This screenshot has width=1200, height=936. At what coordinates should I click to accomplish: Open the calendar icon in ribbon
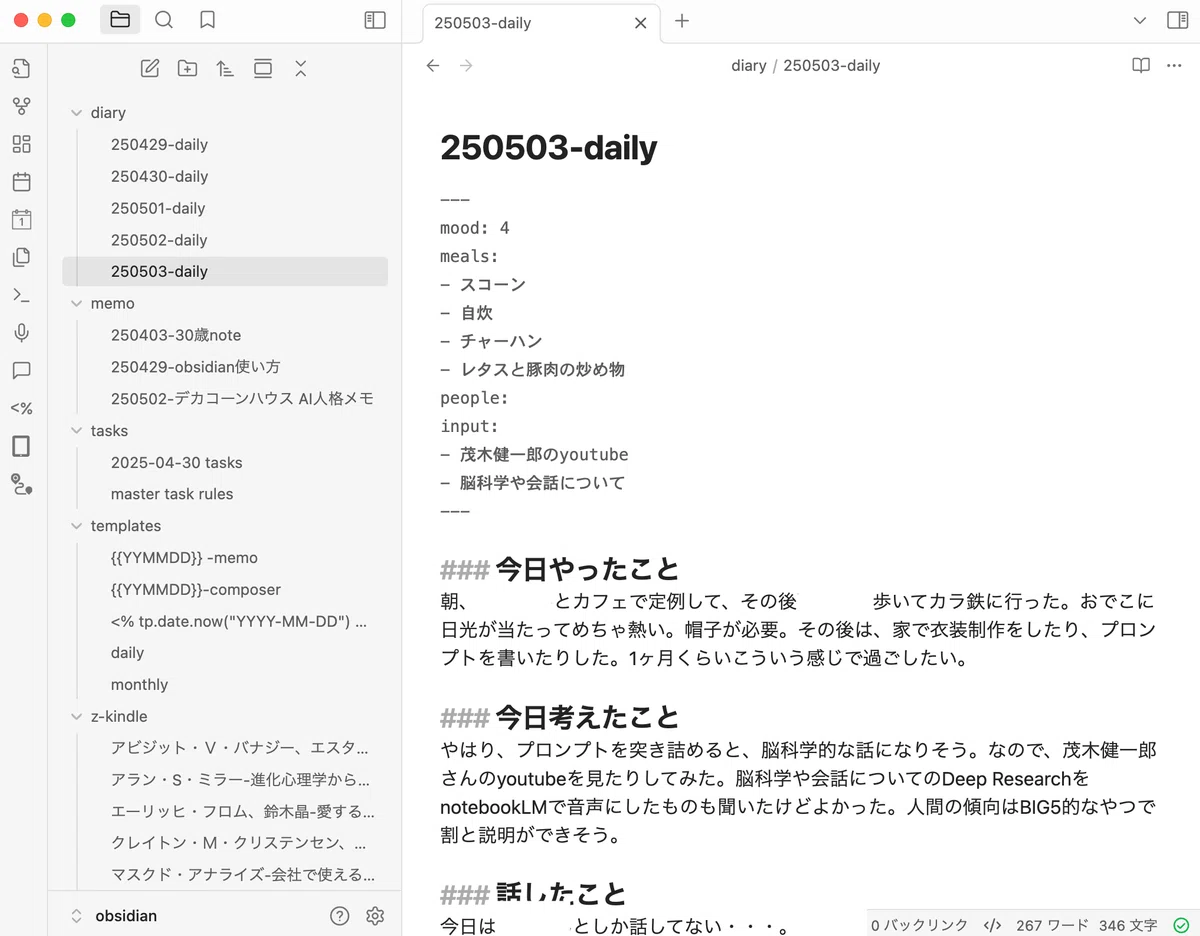click(21, 182)
